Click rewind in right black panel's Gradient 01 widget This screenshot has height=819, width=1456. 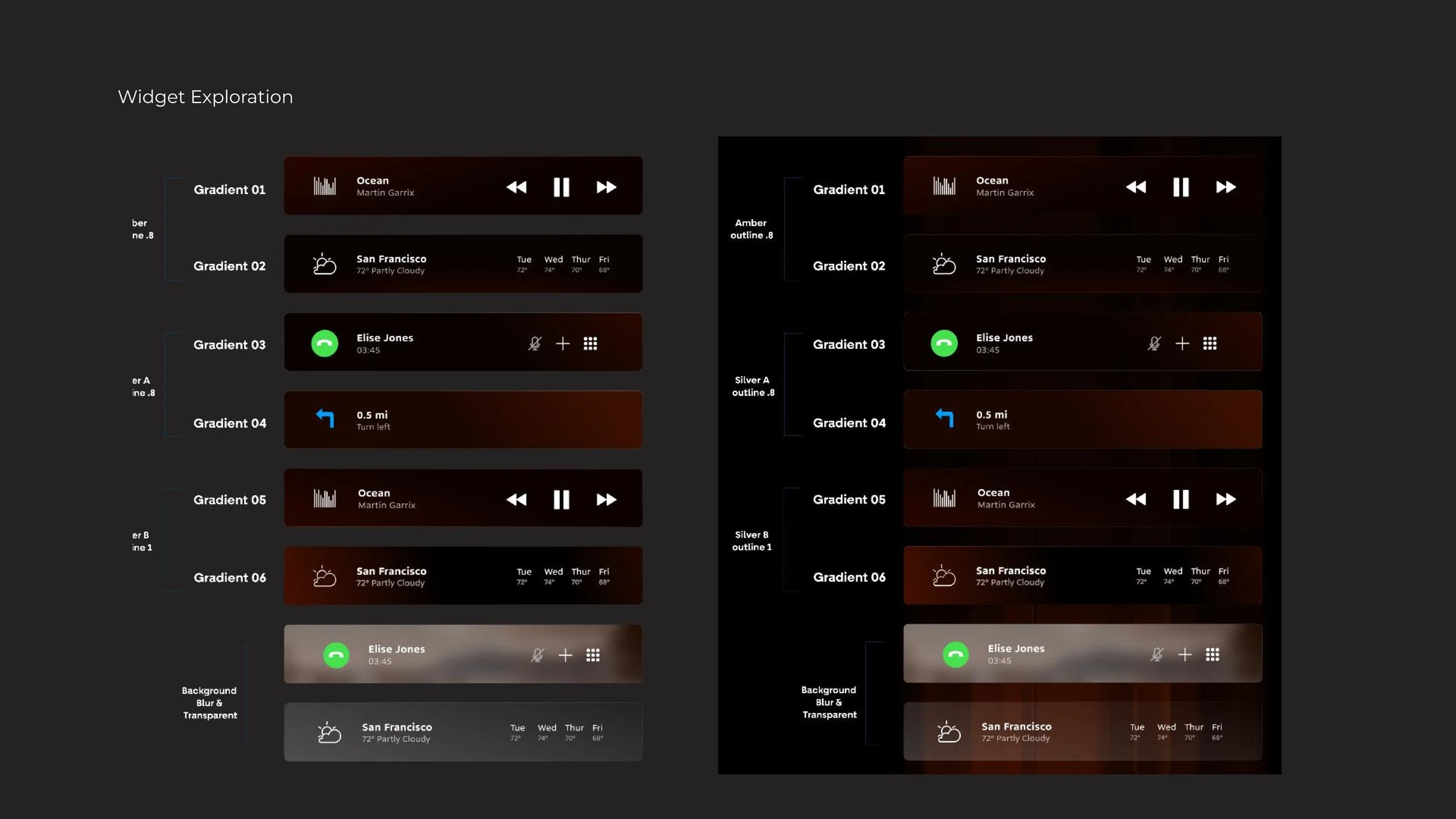(1136, 187)
